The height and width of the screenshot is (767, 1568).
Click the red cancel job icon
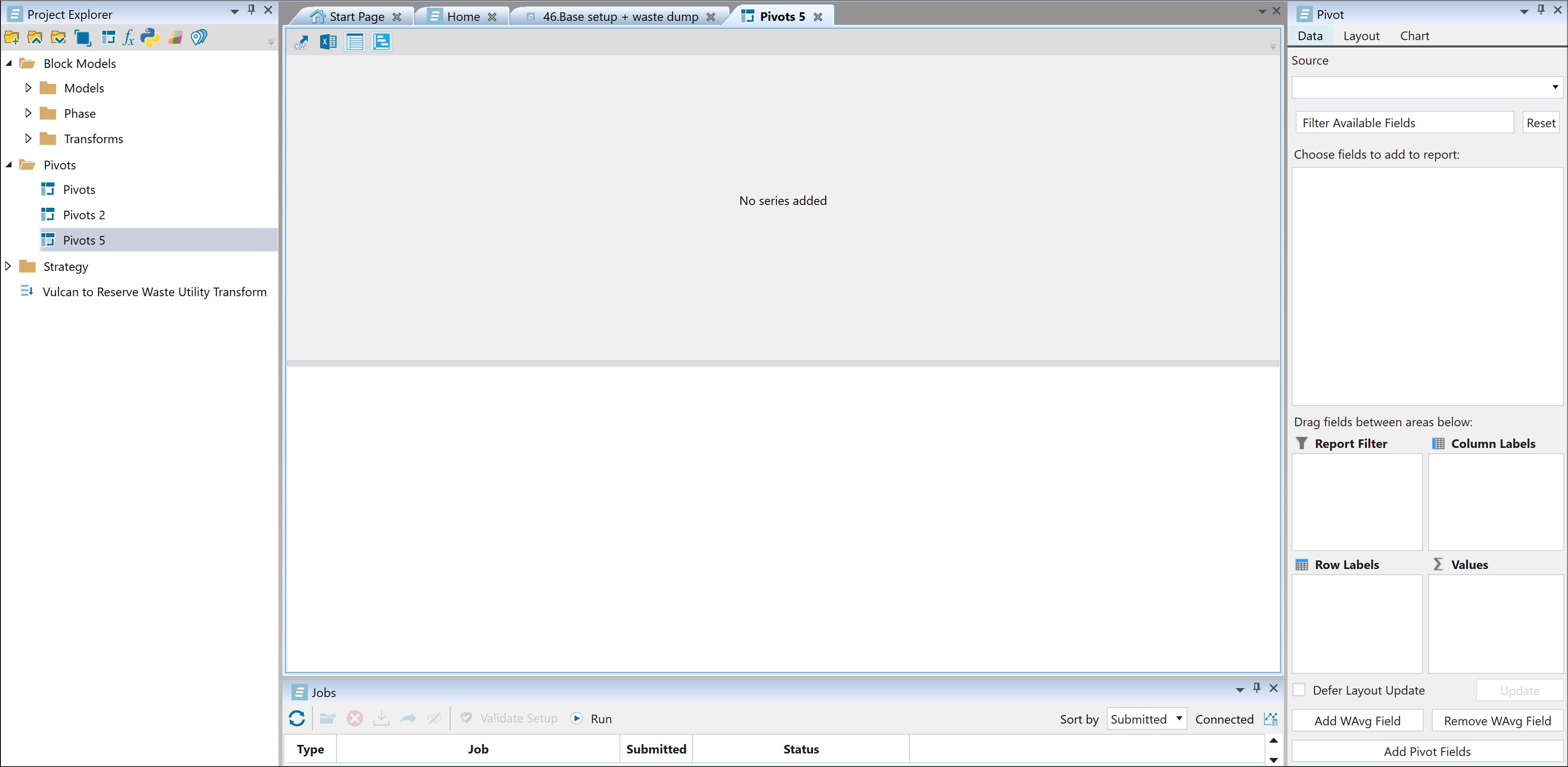(x=355, y=719)
